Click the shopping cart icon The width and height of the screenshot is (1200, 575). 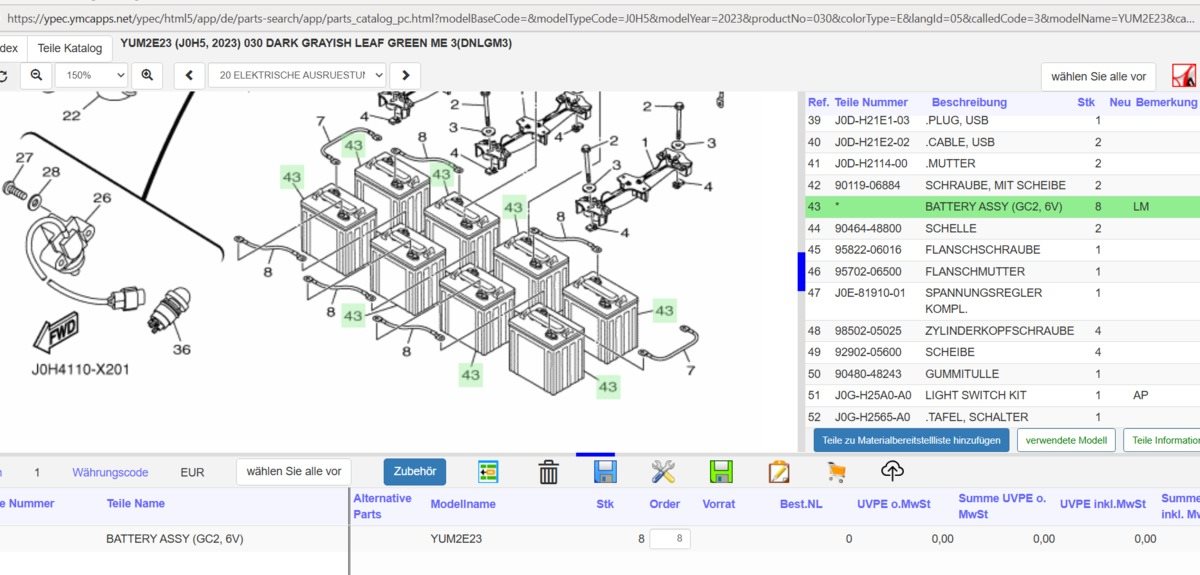tap(836, 472)
